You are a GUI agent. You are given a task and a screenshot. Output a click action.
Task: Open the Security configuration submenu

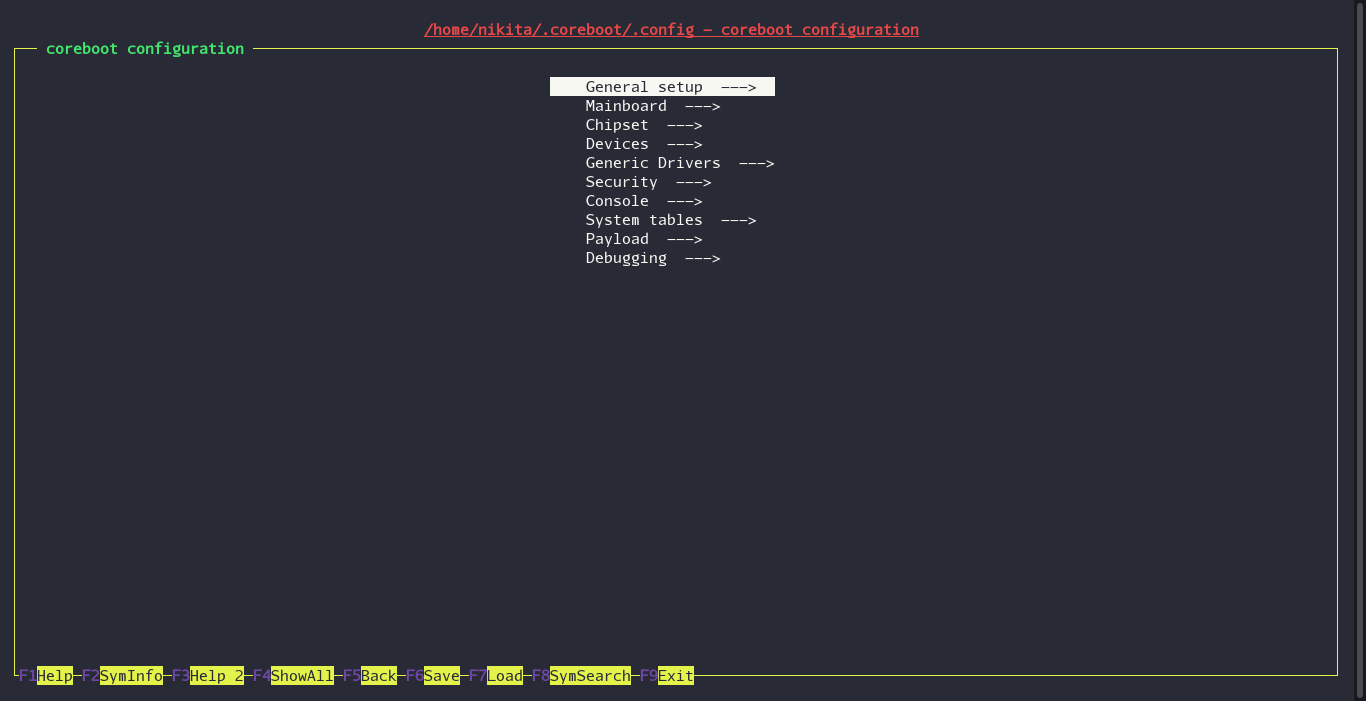point(621,181)
